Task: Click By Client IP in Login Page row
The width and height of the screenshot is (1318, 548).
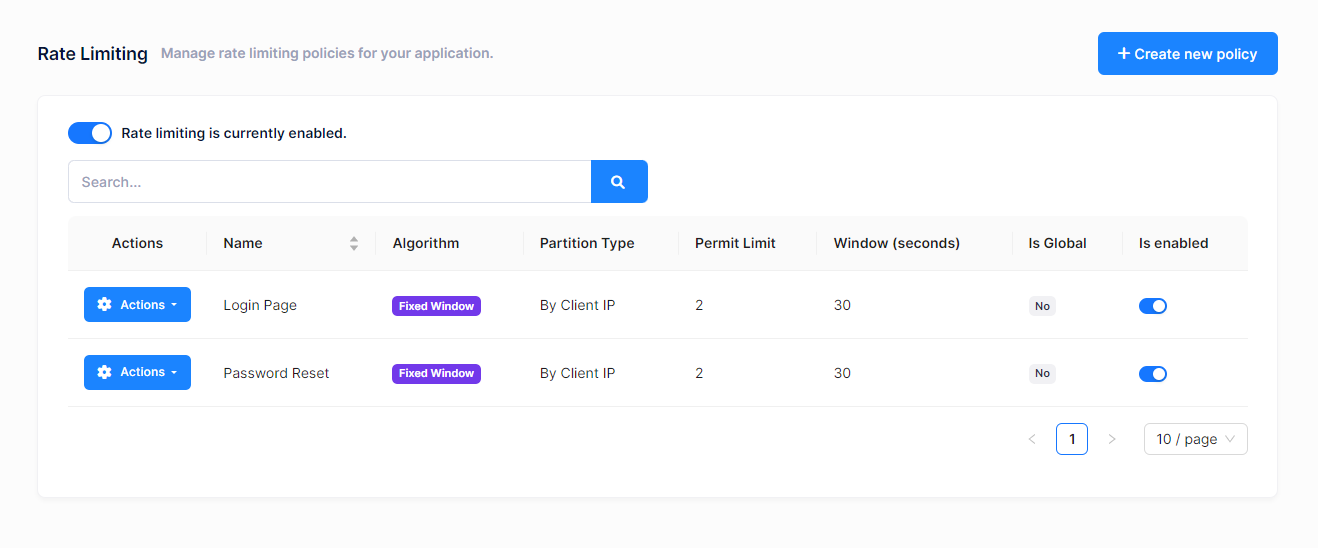Action: pos(577,305)
